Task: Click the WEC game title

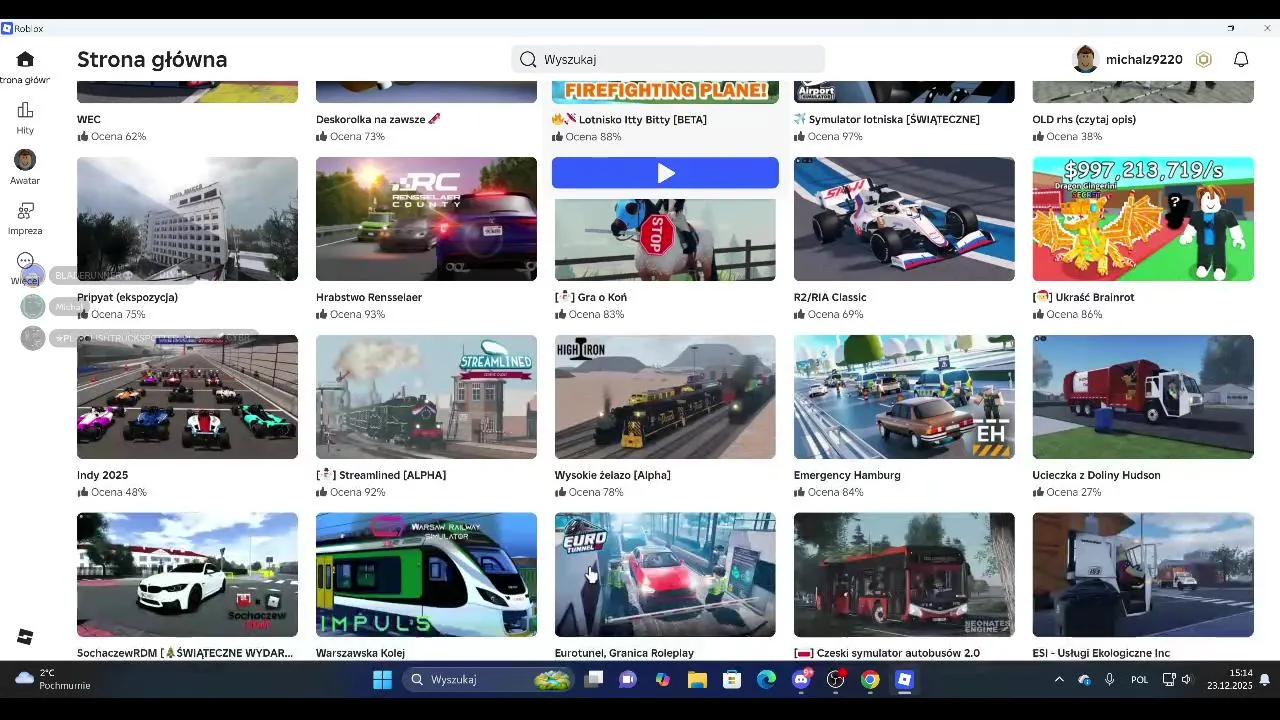Action: pos(89,119)
